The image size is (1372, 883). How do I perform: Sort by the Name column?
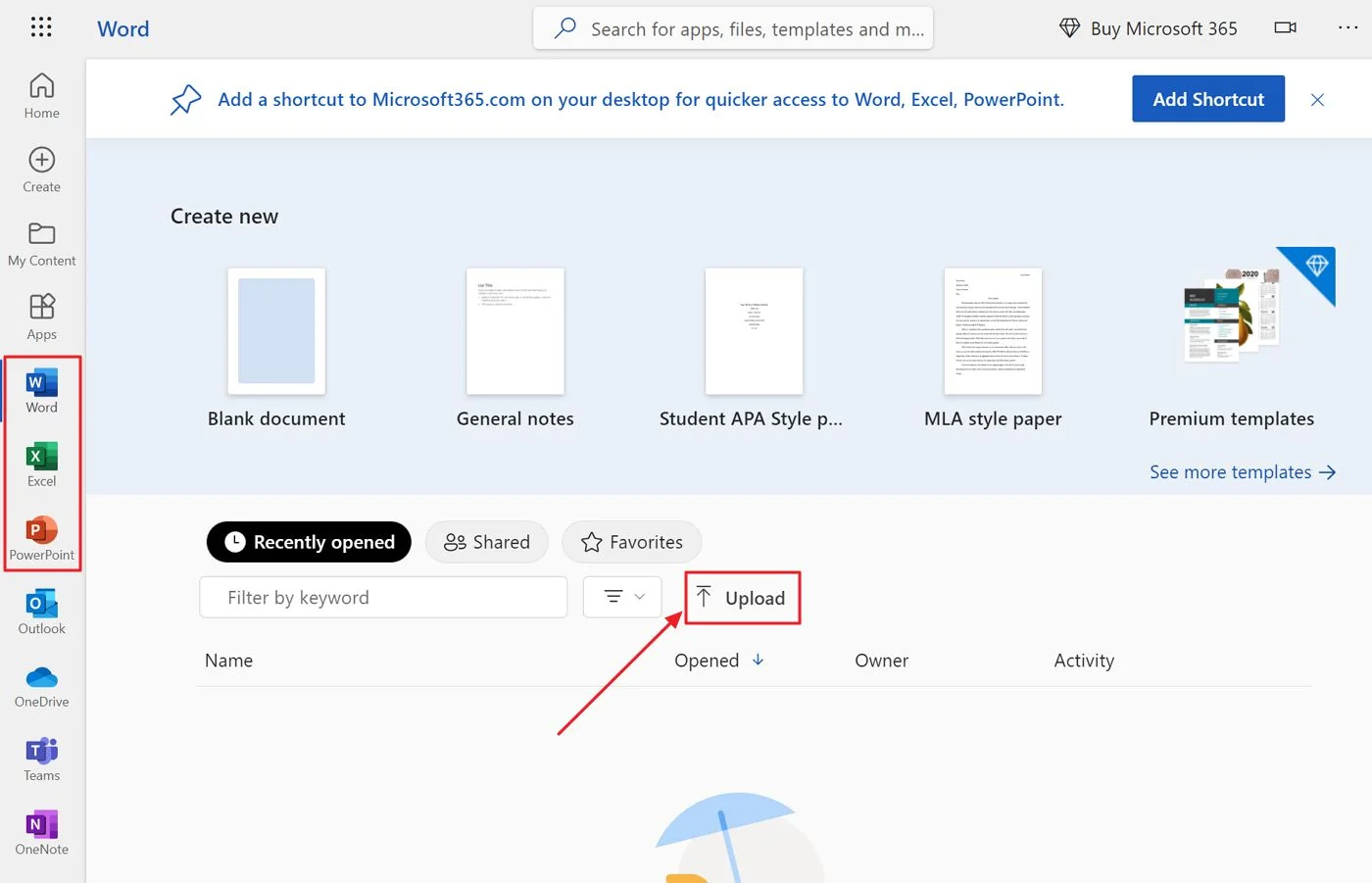(228, 661)
